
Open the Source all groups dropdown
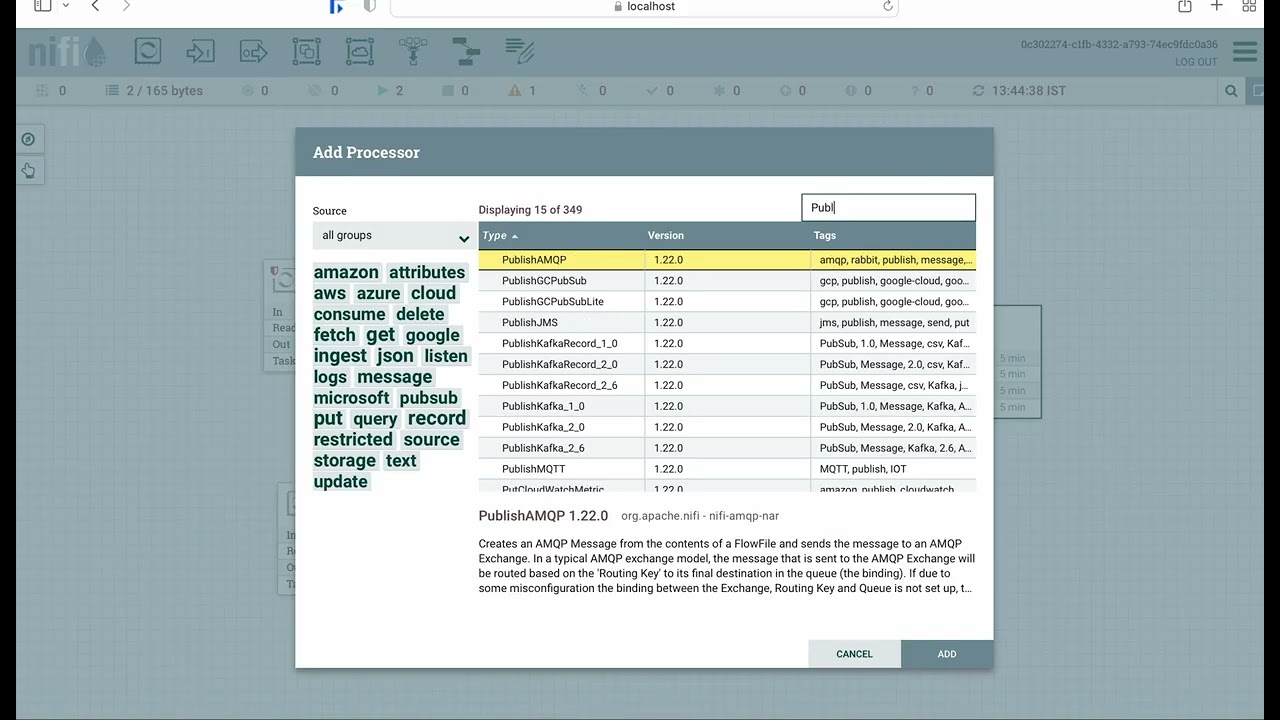[x=392, y=236]
